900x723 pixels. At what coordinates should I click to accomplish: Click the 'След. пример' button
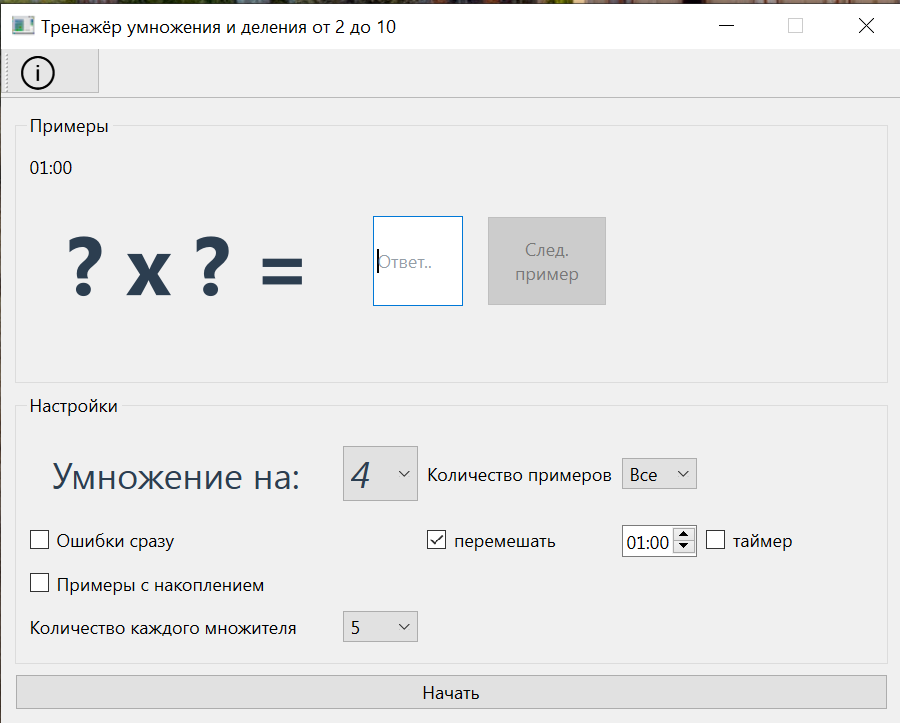pos(546,260)
